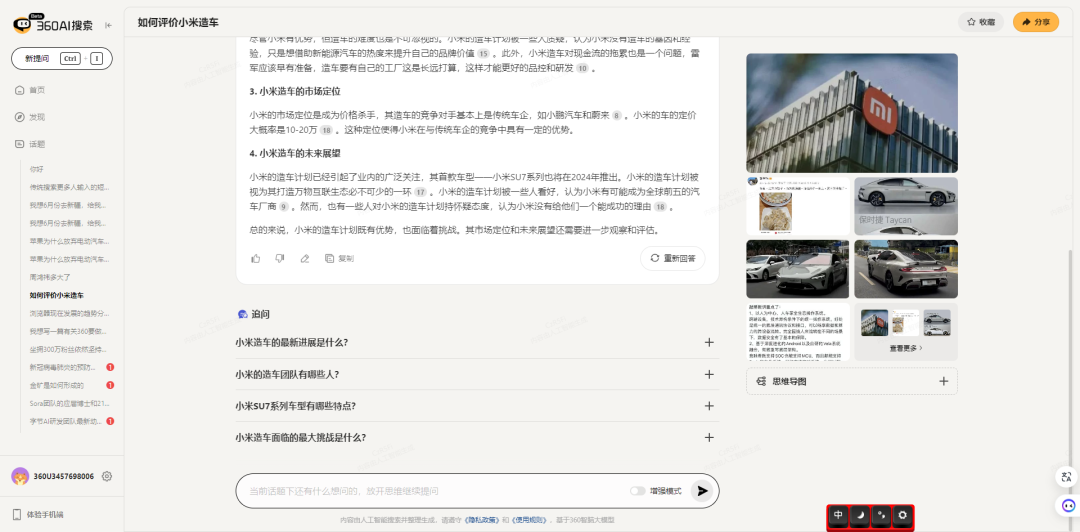This screenshot has height=532, width=1080.
Task: Click citation number 17 in the answer
Action: tap(421, 192)
